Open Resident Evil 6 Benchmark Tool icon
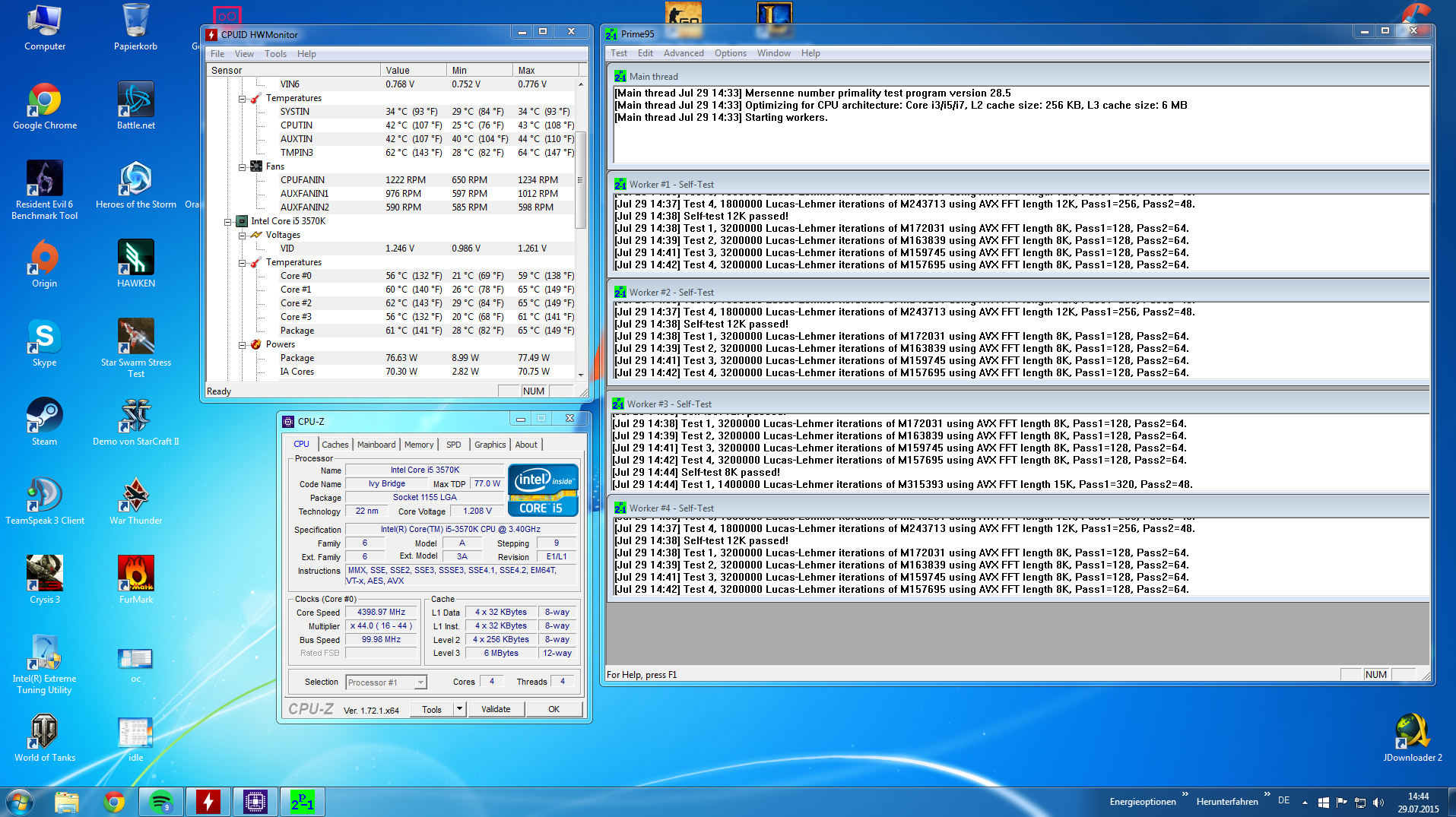Screen dimensions: 1456x817 coord(45,191)
